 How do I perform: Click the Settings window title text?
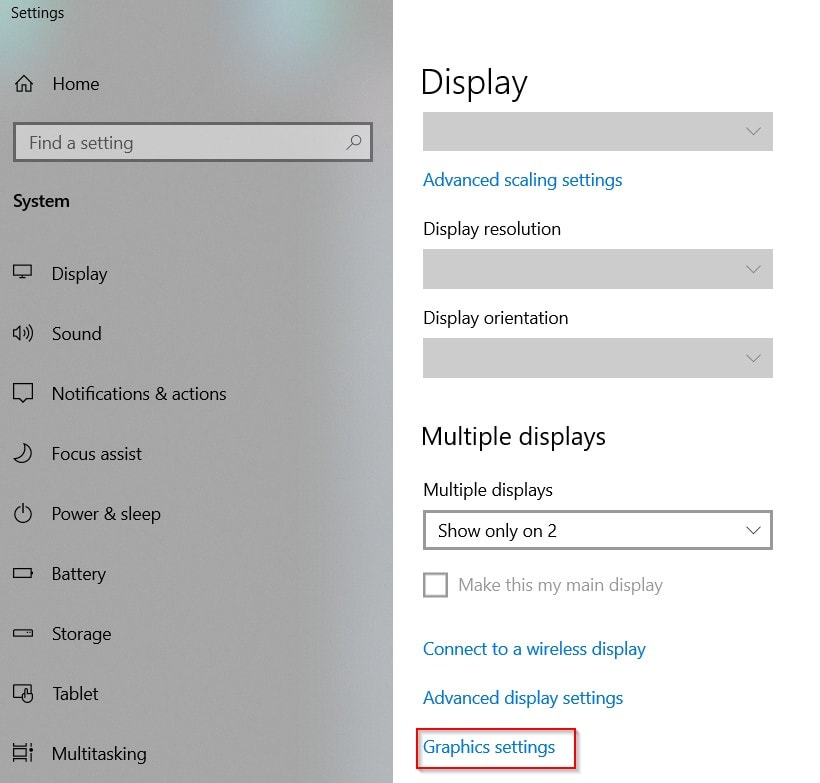tap(38, 13)
